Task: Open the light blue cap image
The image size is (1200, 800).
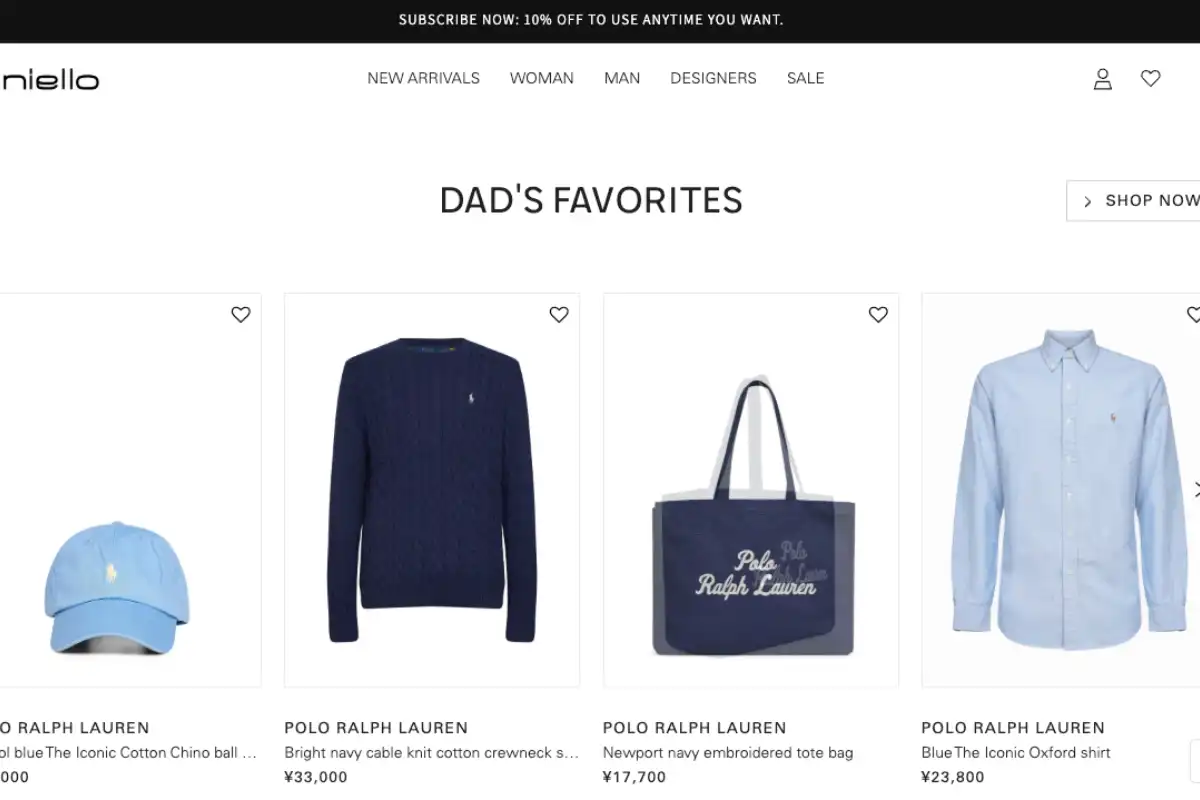Action: coord(117,588)
